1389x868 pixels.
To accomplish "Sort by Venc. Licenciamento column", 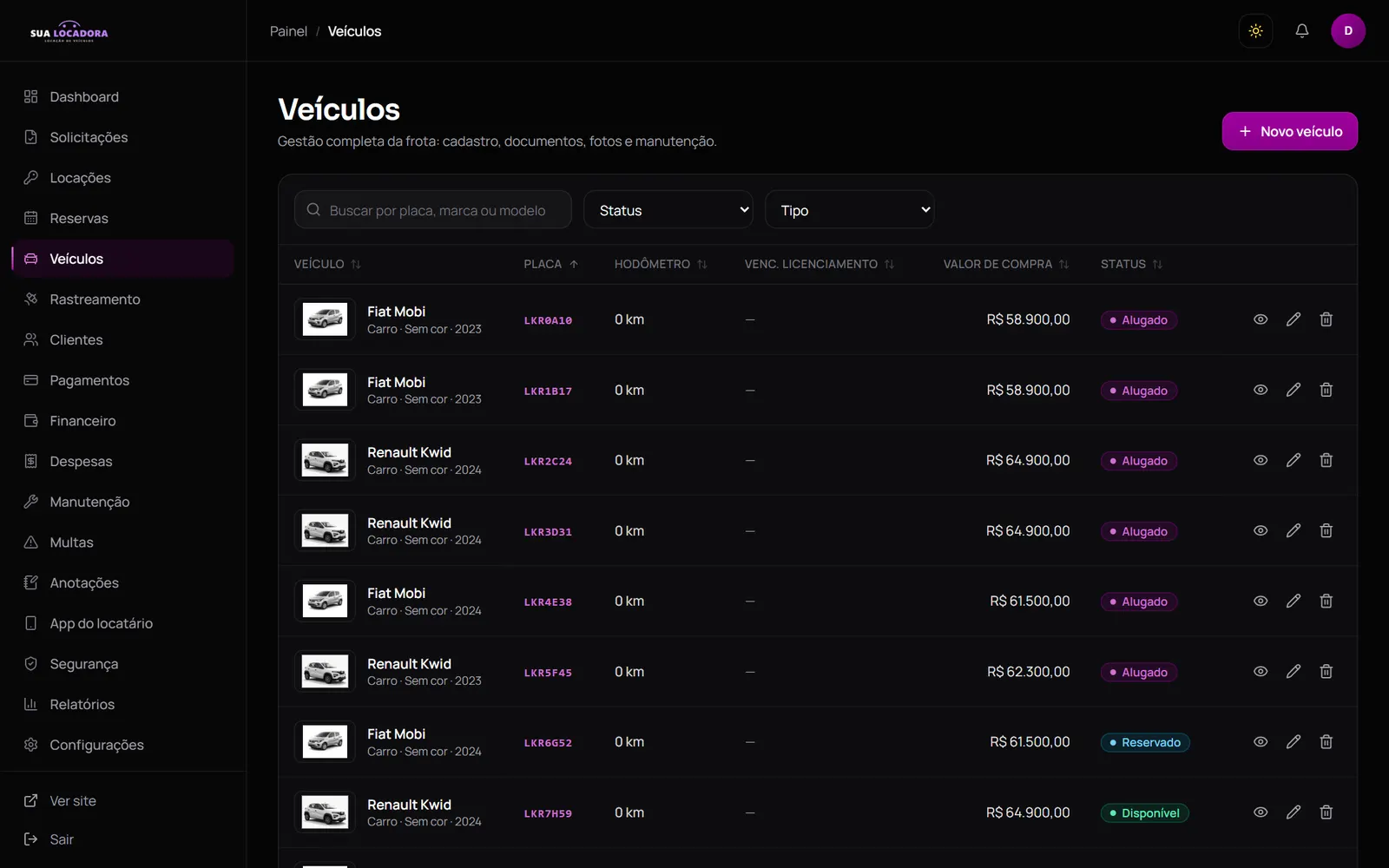I will (x=820, y=264).
